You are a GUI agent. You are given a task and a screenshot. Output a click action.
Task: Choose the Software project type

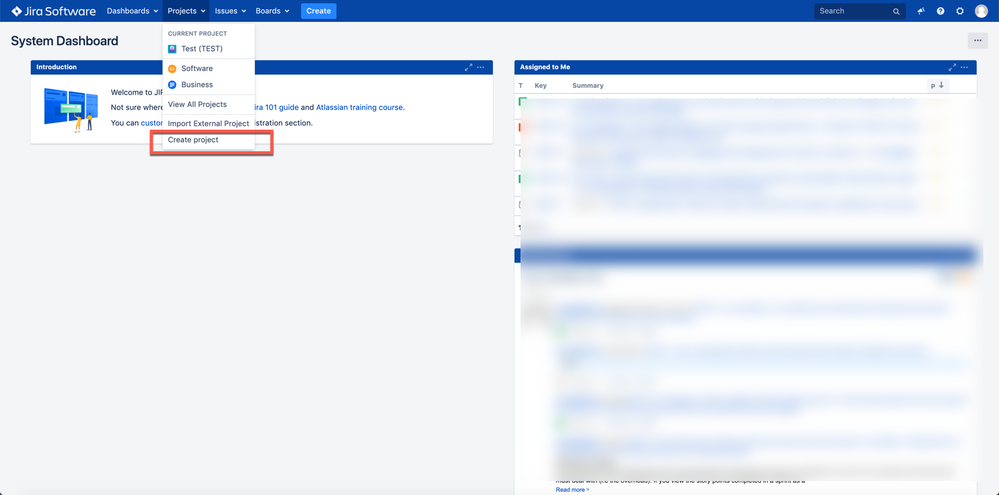click(209, 68)
